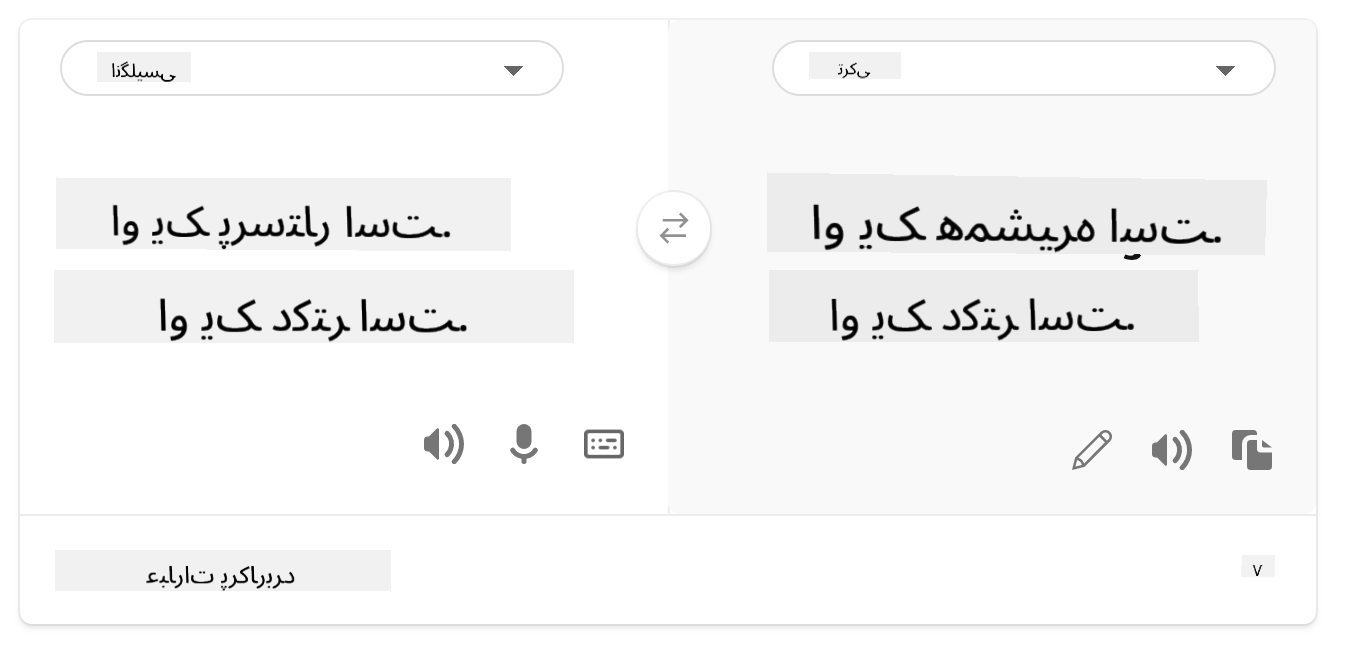Expand the phrases section with the bottom-right chevron
1350x664 pixels.
tap(1257, 569)
